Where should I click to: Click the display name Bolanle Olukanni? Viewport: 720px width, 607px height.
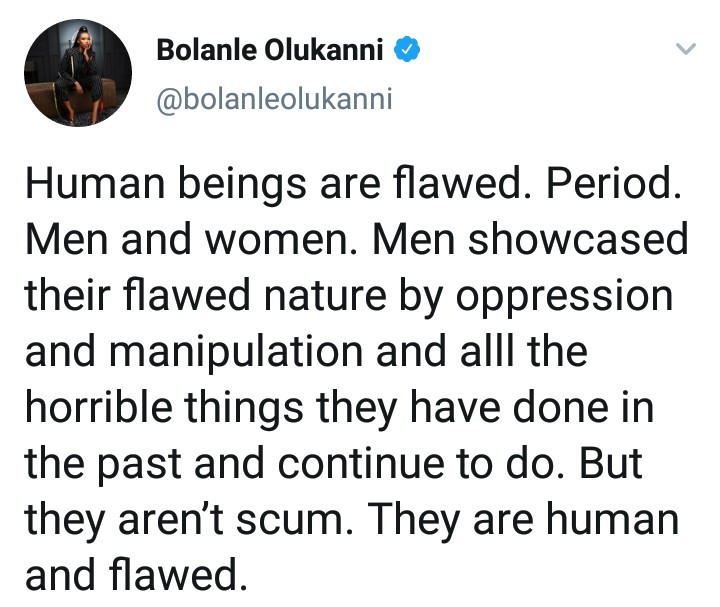pos(270,50)
